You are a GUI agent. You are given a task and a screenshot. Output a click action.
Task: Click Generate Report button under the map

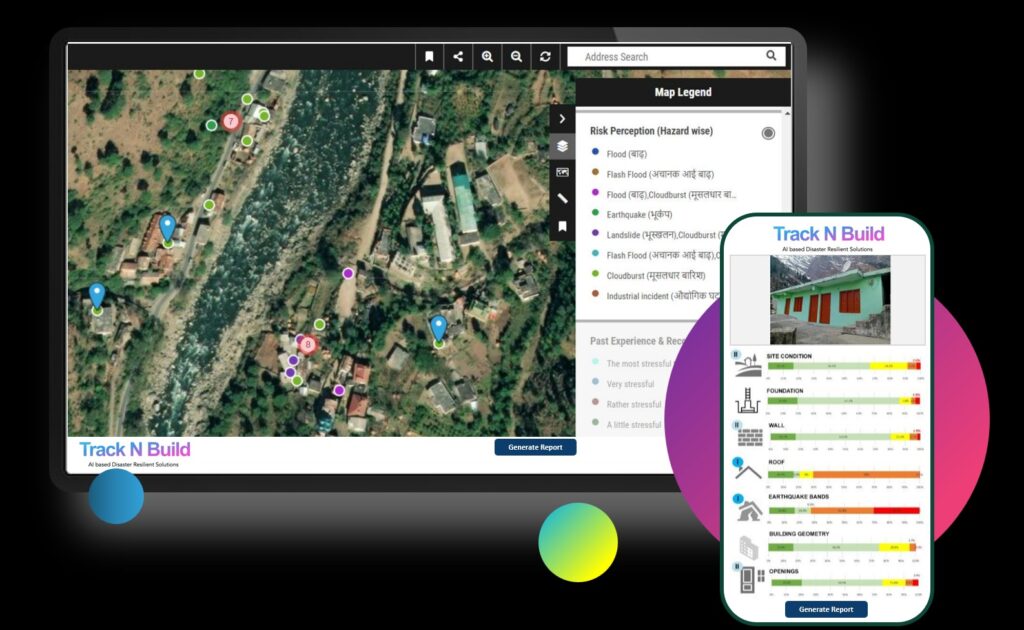point(536,447)
